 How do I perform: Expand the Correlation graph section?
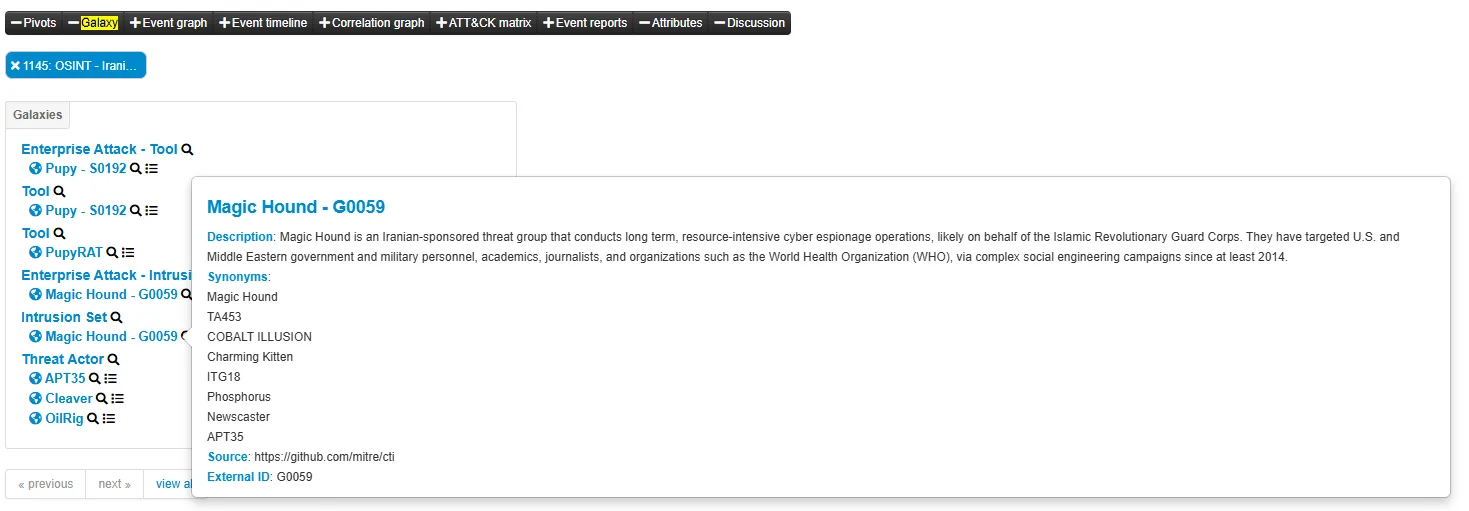371,23
